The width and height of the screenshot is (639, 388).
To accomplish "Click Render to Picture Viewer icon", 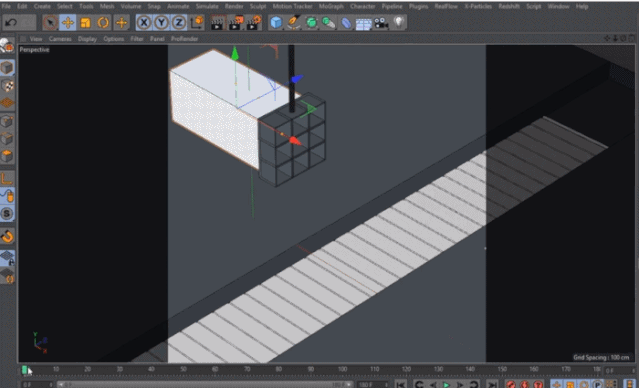I will click(235, 23).
